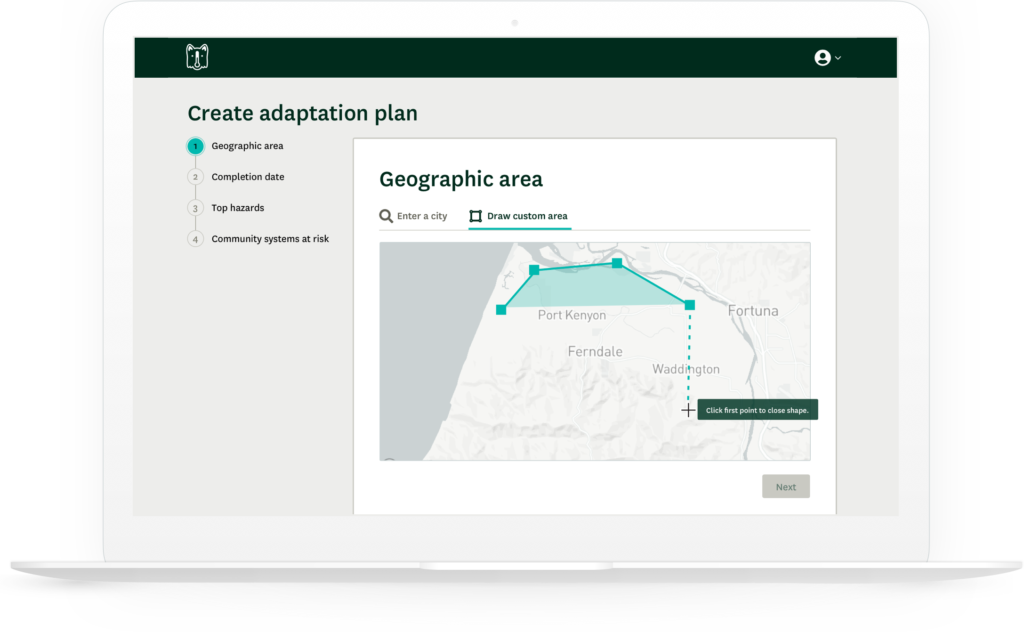Select the top-right polygon vertex handle
The width and height of the screenshot is (1024, 632).
click(617, 263)
